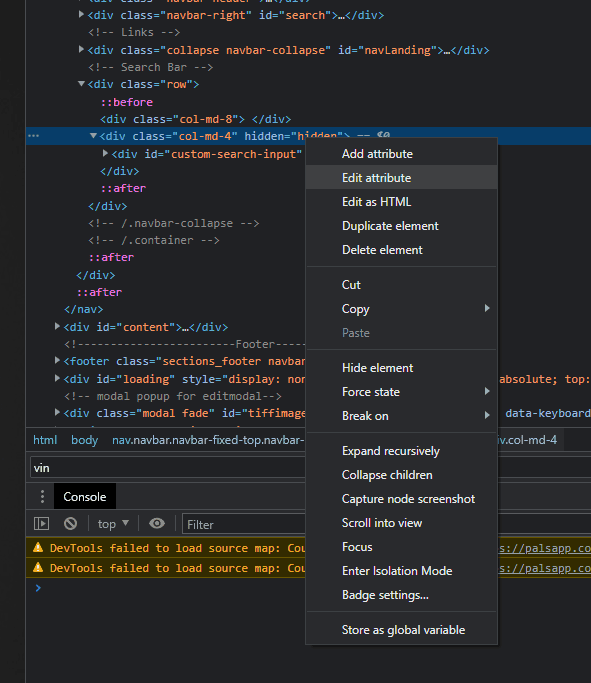Open the top JavaScript context dropdown
Image resolution: width=591 pixels, height=683 pixels.
pos(113,524)
